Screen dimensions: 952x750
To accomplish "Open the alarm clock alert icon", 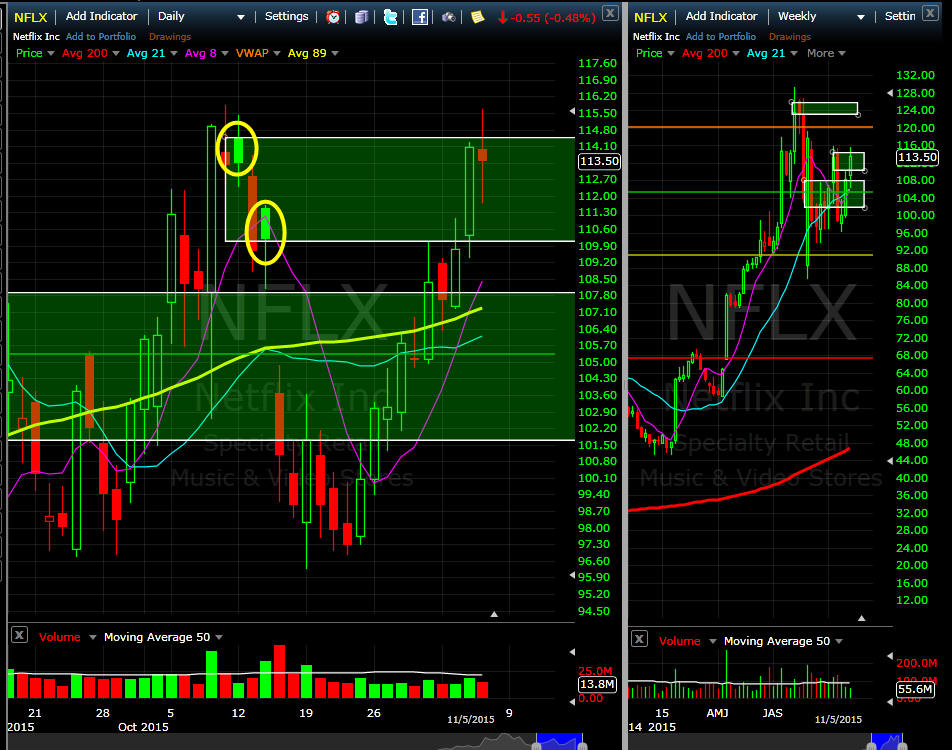I will click(333, 17).
